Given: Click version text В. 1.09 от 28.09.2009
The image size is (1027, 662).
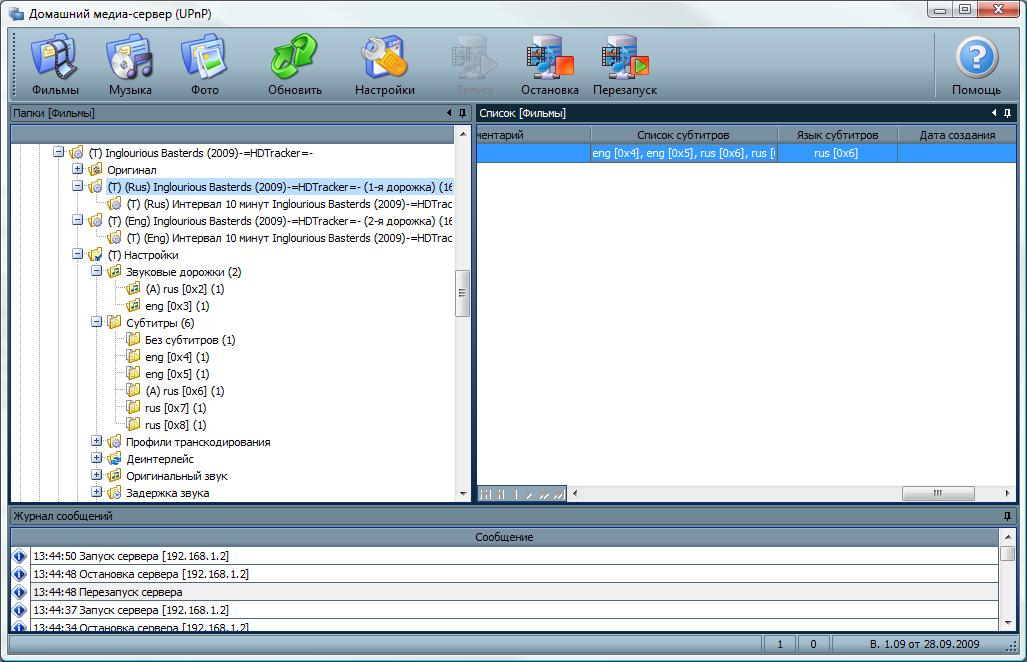Looking at the screenshot, I should (924, 644).
